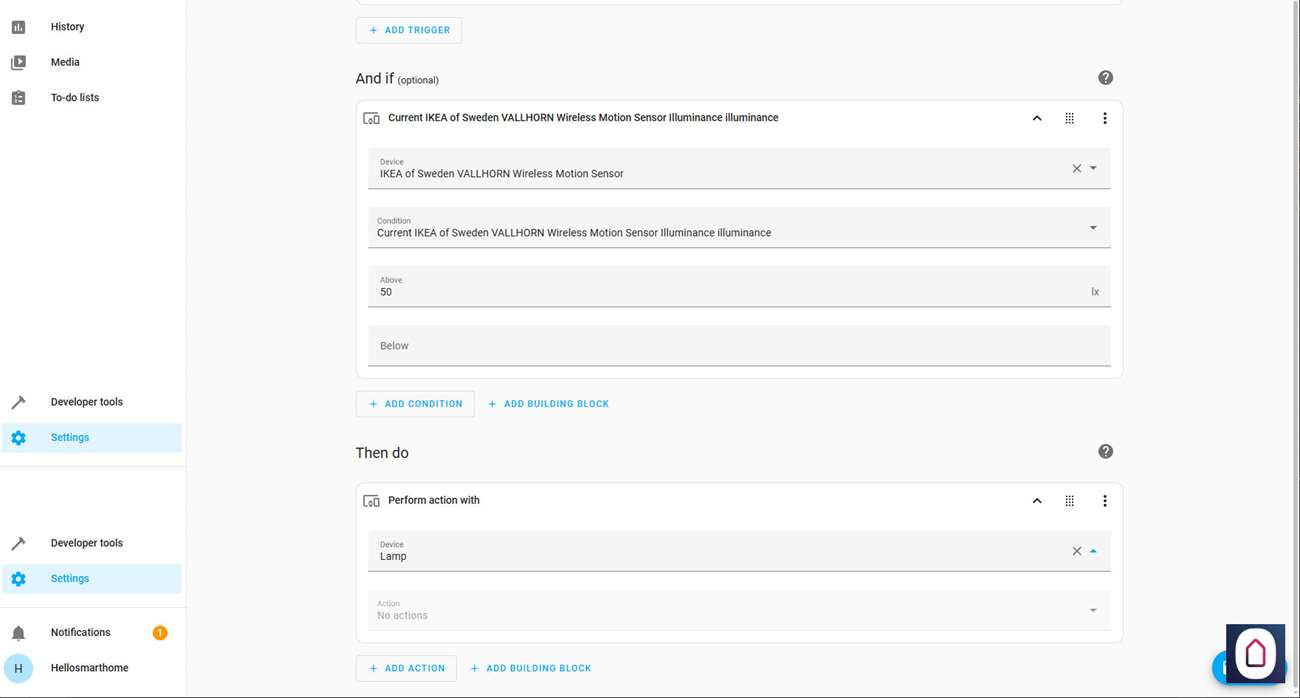Collapse the illuminance condition card
The width and height of the screenshot is (1300, 698).
(x=1037, y=118)
